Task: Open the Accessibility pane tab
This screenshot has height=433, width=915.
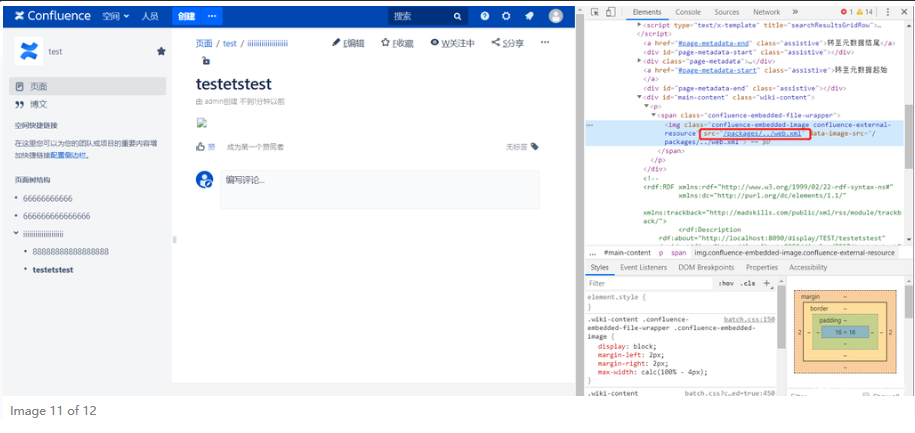Action: (x=808, y=267)
